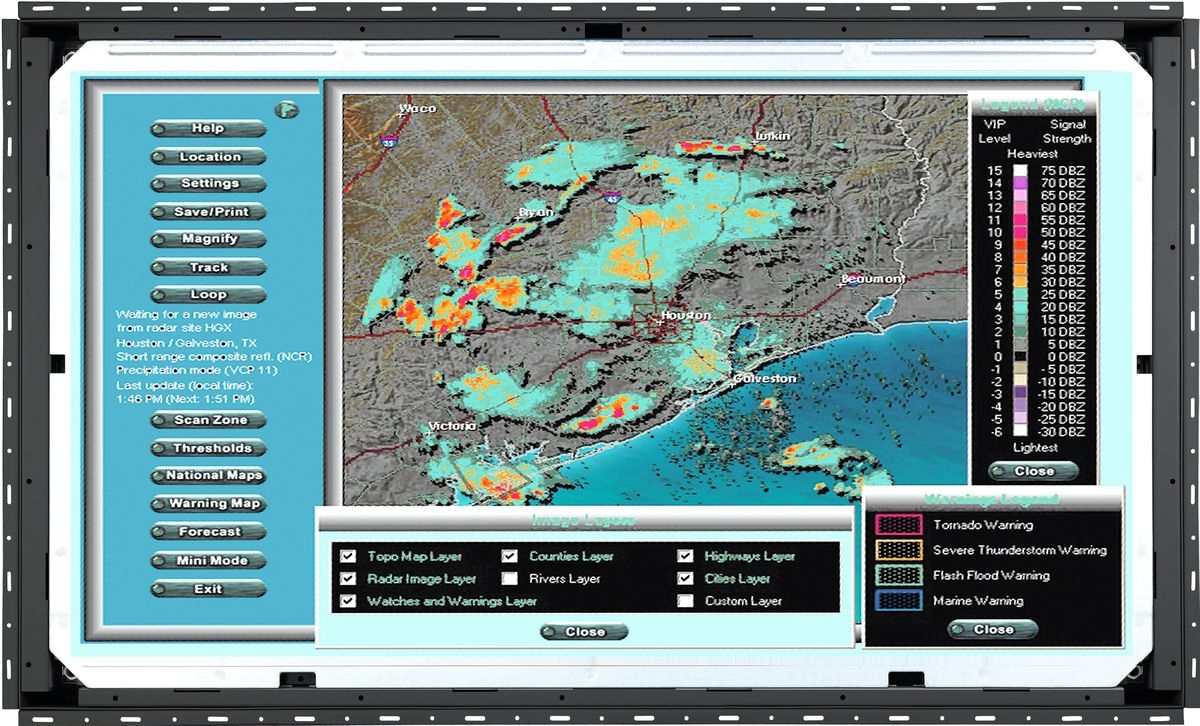The height and width of the screenshot is (726, 1200).
Task: Close the Image Layers panel
Action: pos(585,632)
